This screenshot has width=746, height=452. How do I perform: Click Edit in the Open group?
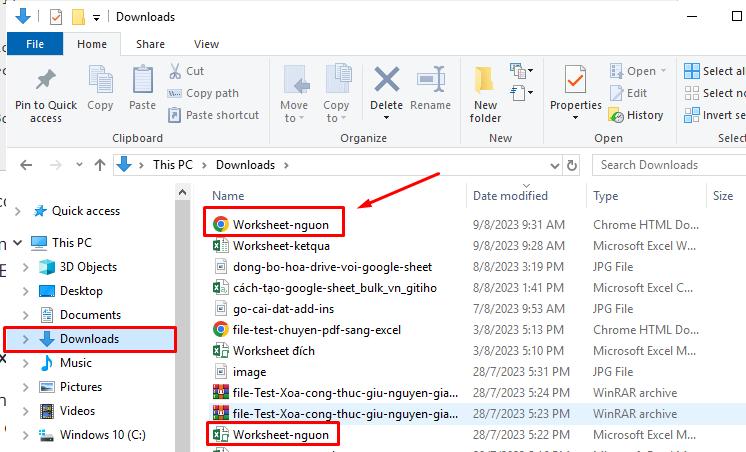628,93
